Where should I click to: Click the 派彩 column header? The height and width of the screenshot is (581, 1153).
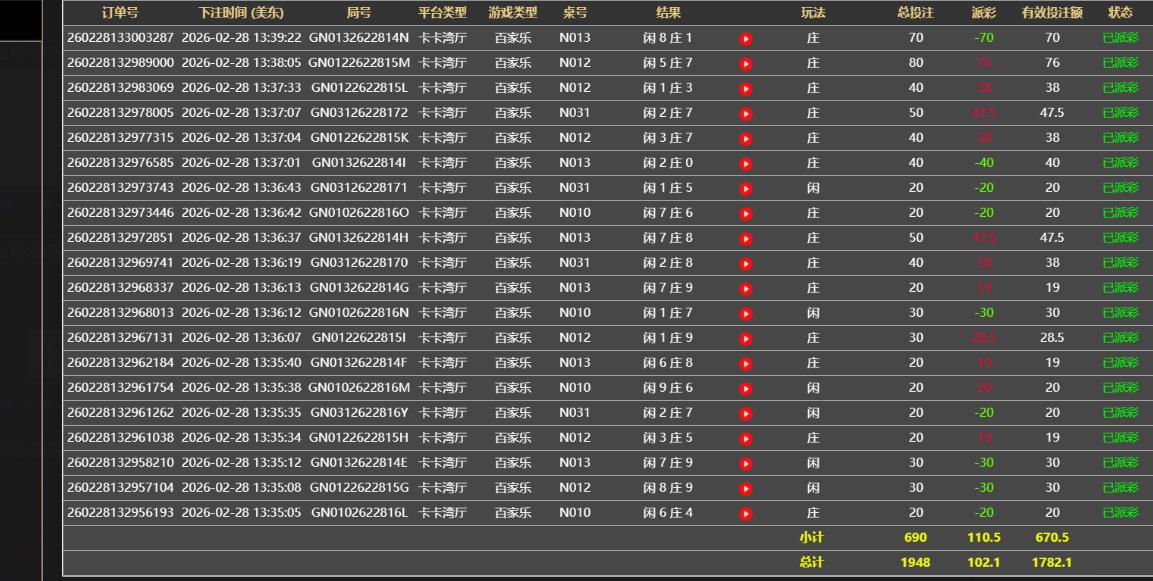point(983,13)
